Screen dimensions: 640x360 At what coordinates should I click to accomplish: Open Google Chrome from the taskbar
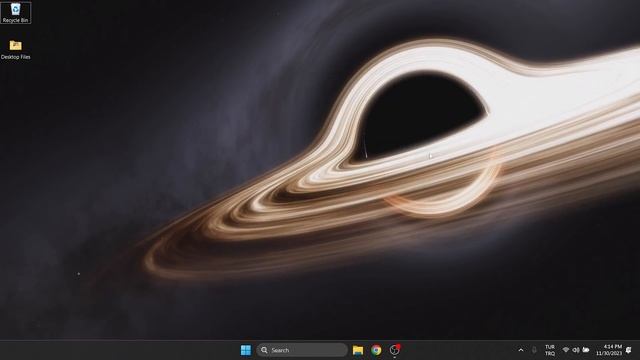(x=376, y=350)
